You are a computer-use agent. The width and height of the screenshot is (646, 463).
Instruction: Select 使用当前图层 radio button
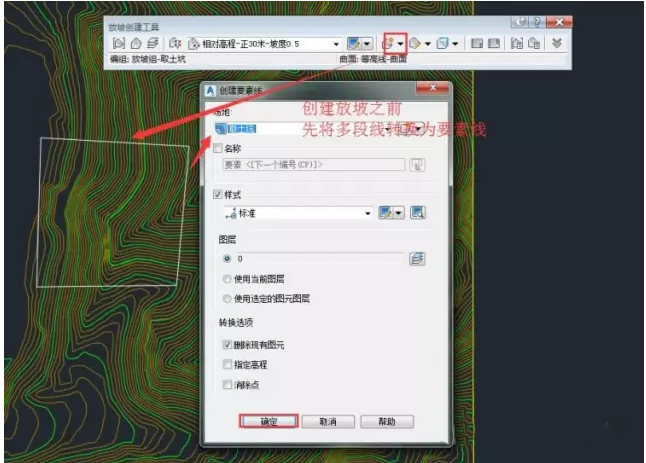point(227,278)
